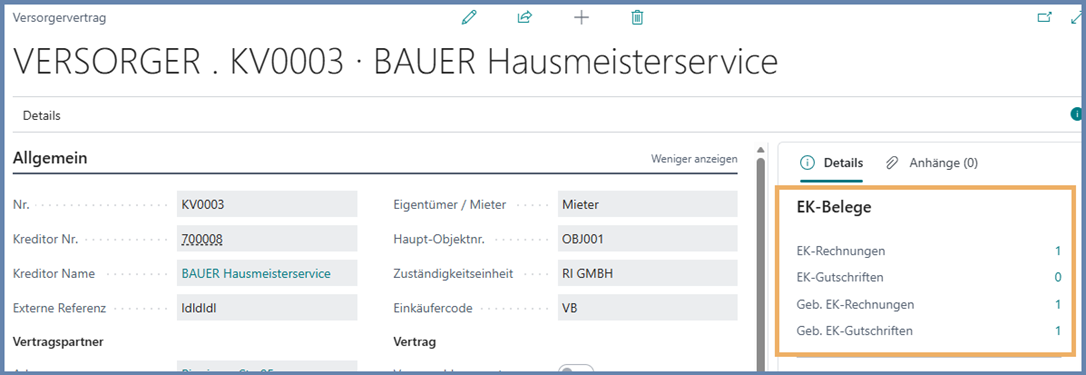Click Haupt-Objektnr. field OBJ001
Screen dimensions: 1086x375
point(647,239)
